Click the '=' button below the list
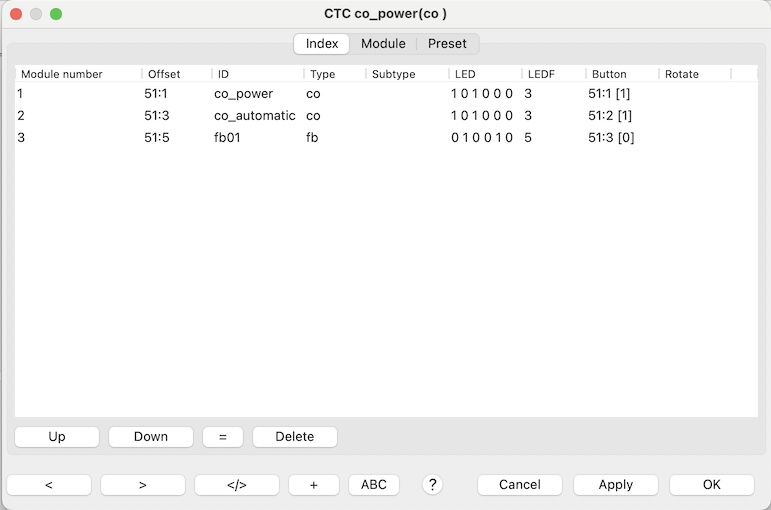 pyautogui.click(x=222, y=436)
